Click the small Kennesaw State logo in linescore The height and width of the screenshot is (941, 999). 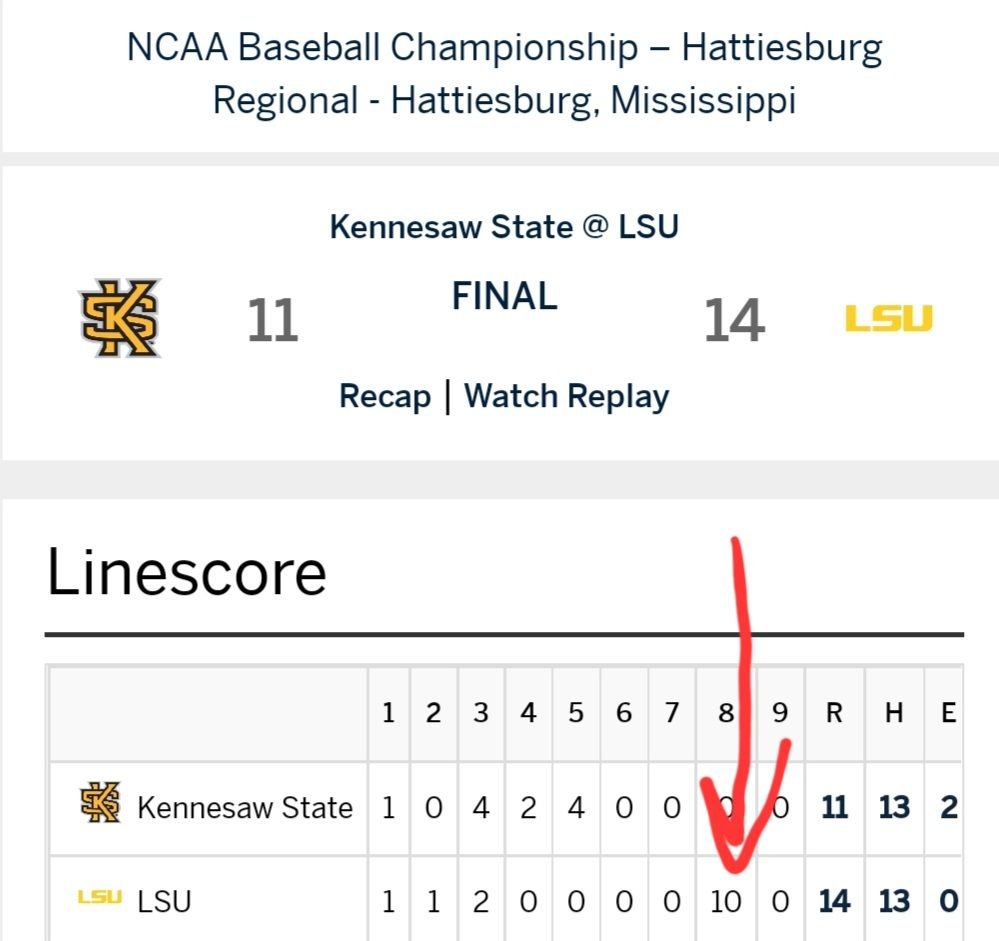click(100, 802)
